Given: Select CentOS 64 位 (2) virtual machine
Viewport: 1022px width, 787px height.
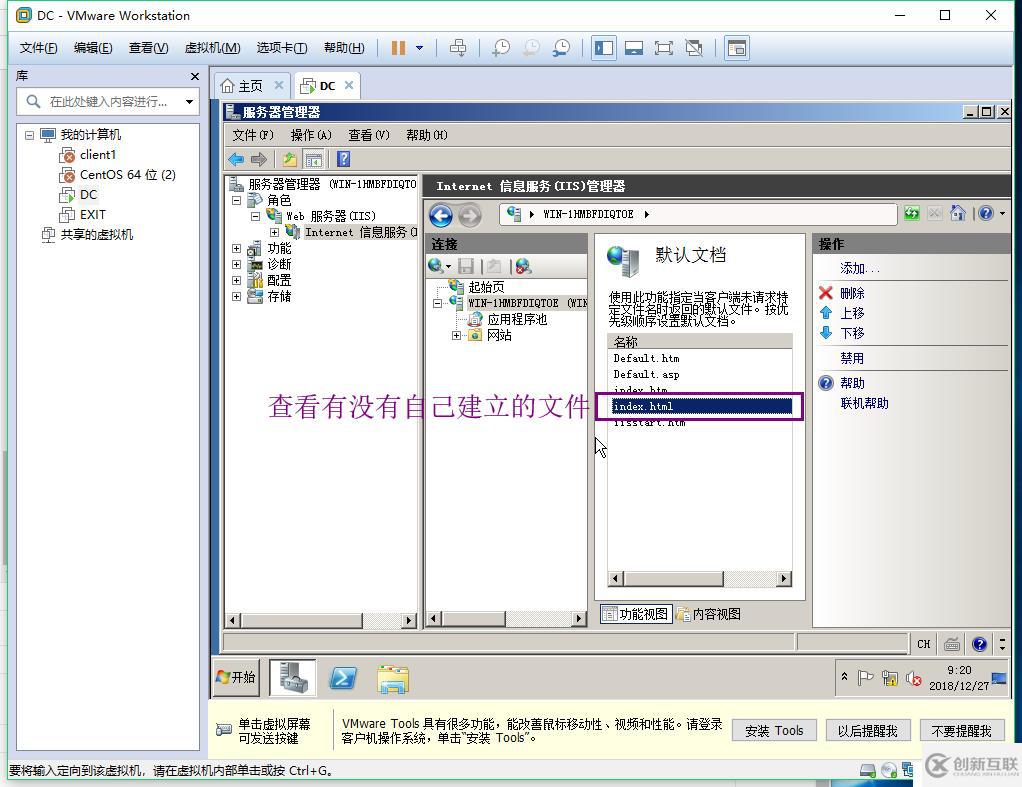Looking at the screenshot, I should pos(127,175).
